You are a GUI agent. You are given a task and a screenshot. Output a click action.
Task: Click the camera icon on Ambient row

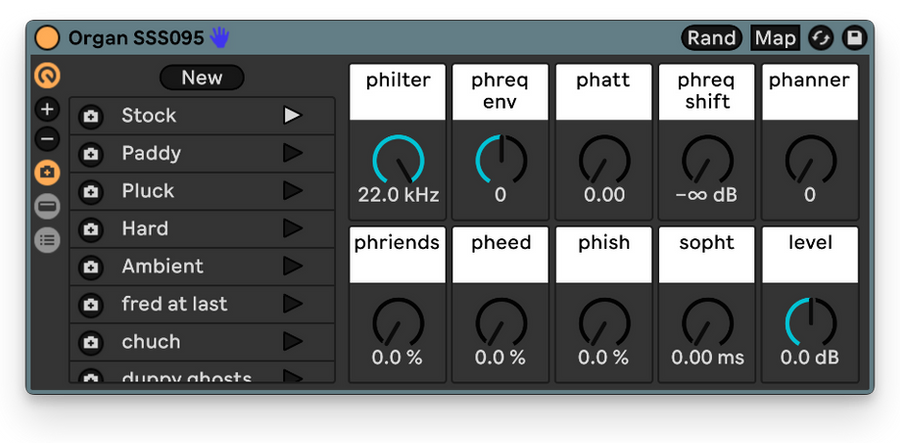click(x=90, y=267)
